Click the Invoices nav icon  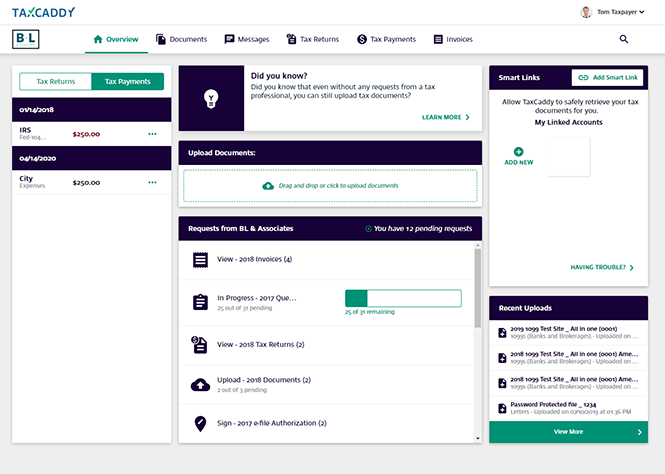[x=438, y=39]
